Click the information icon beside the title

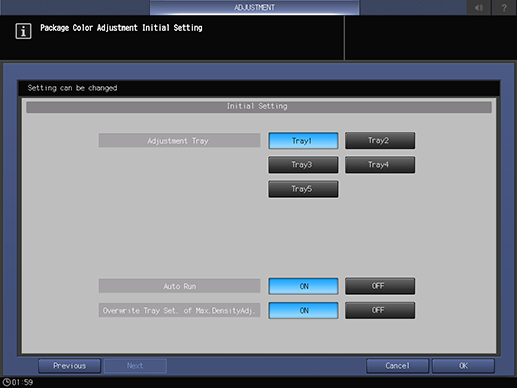pyautogui.click(x=23, y=31)
